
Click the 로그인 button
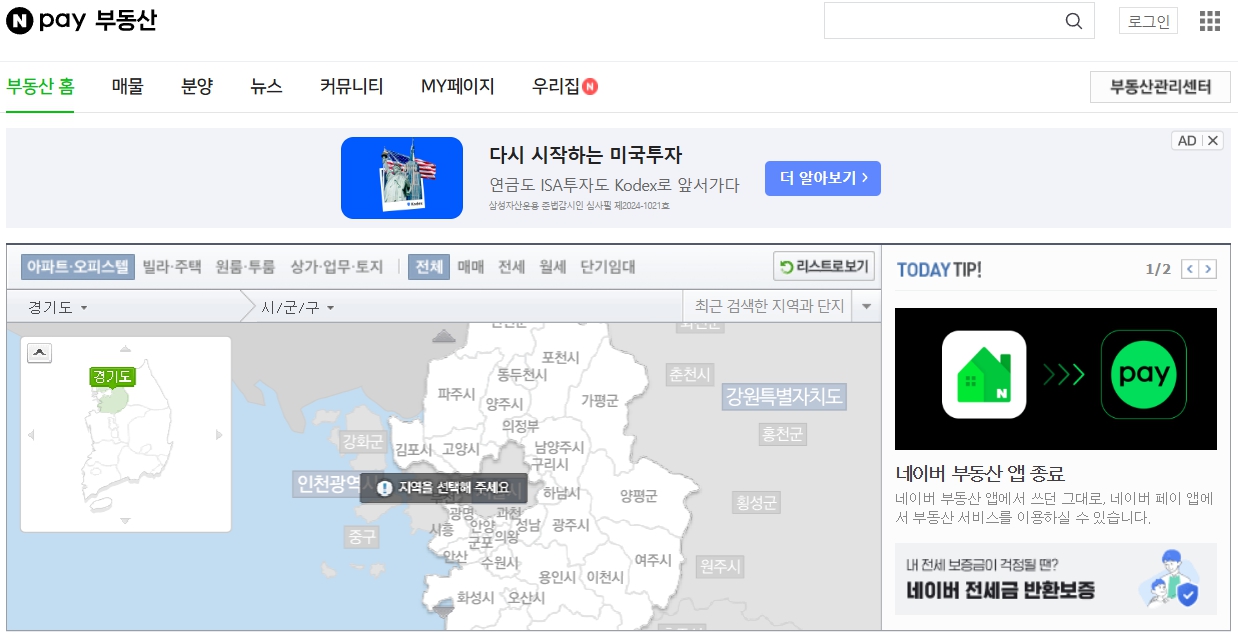(x=1149, y=21)
